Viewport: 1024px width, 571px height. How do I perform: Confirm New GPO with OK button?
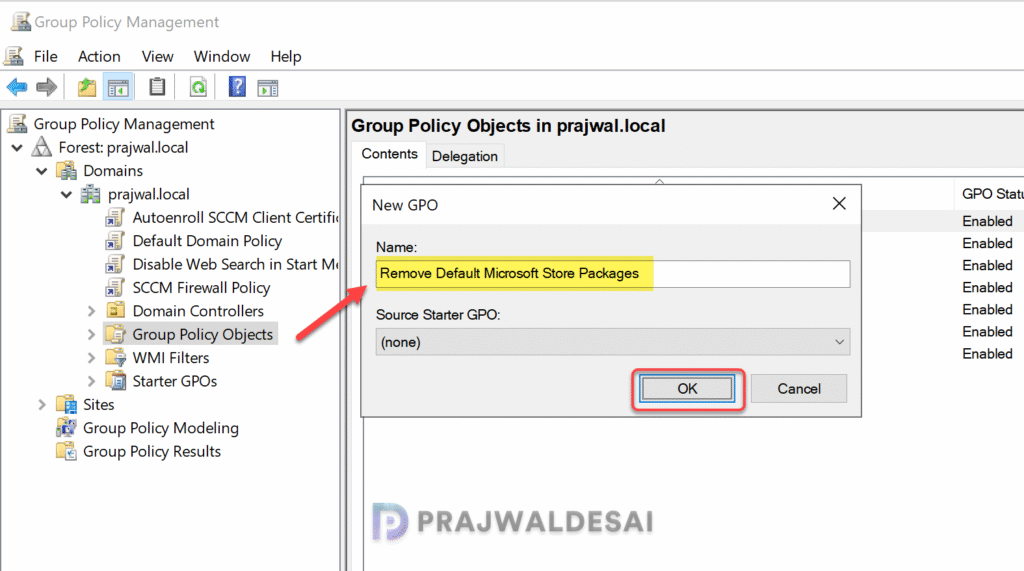[687, 389]
